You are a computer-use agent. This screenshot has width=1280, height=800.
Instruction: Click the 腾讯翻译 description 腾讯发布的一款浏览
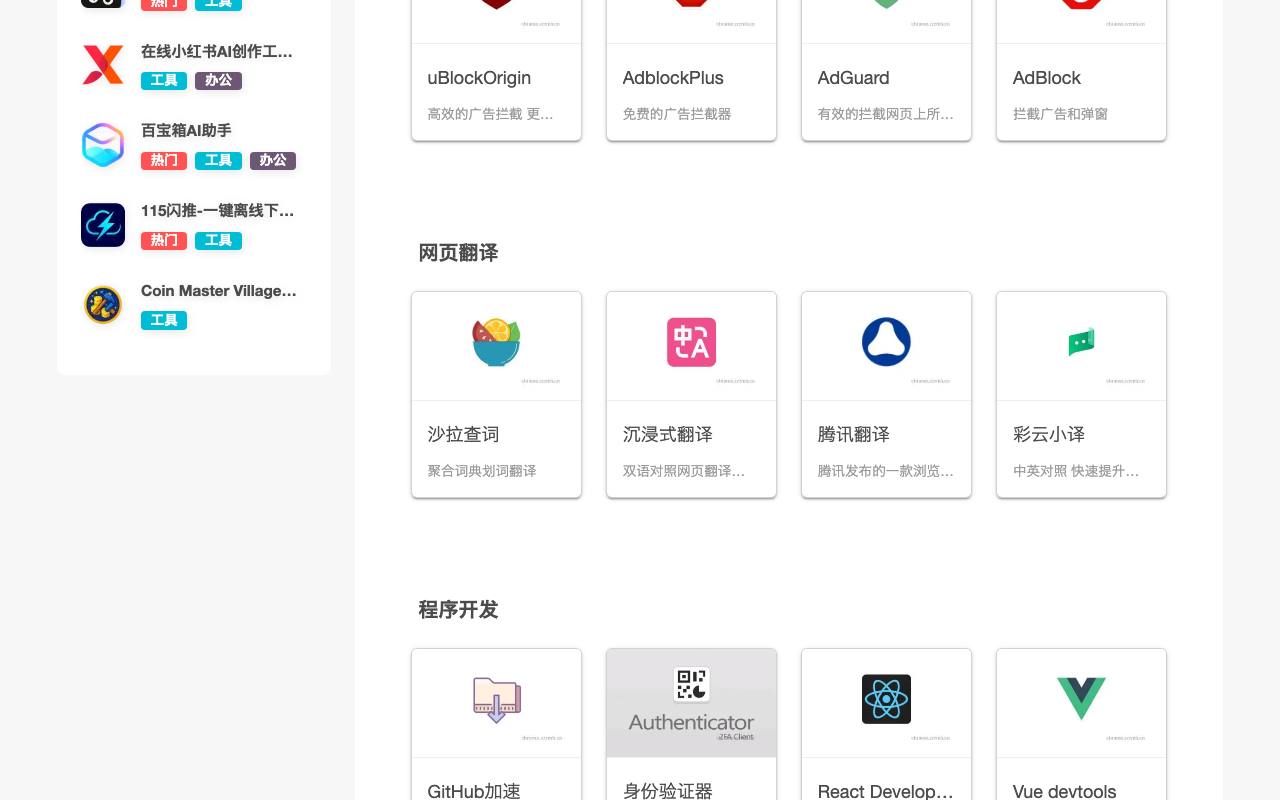(x=885, y=471)
